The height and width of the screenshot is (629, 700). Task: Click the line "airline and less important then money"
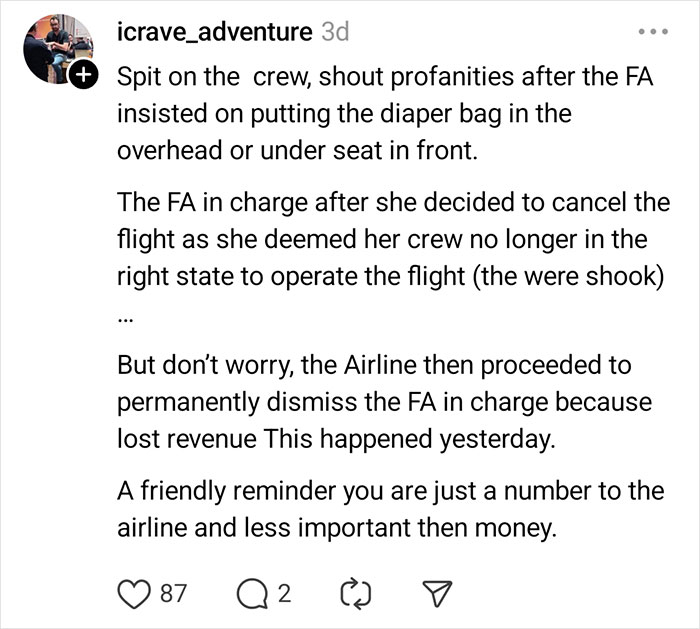[x=335, y=528]
